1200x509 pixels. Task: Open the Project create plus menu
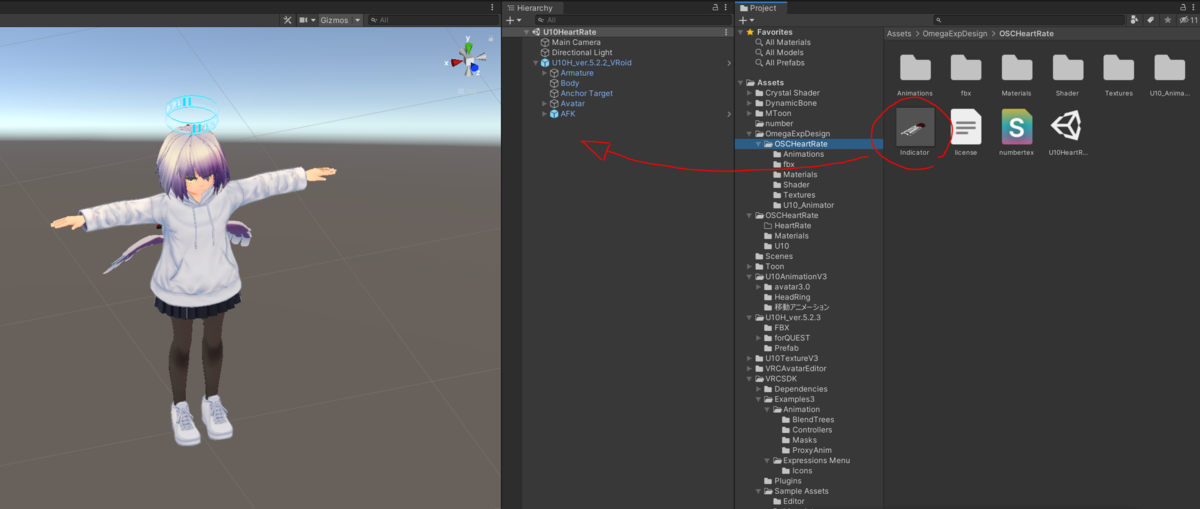pyautogui.click(x=745, y=20)
